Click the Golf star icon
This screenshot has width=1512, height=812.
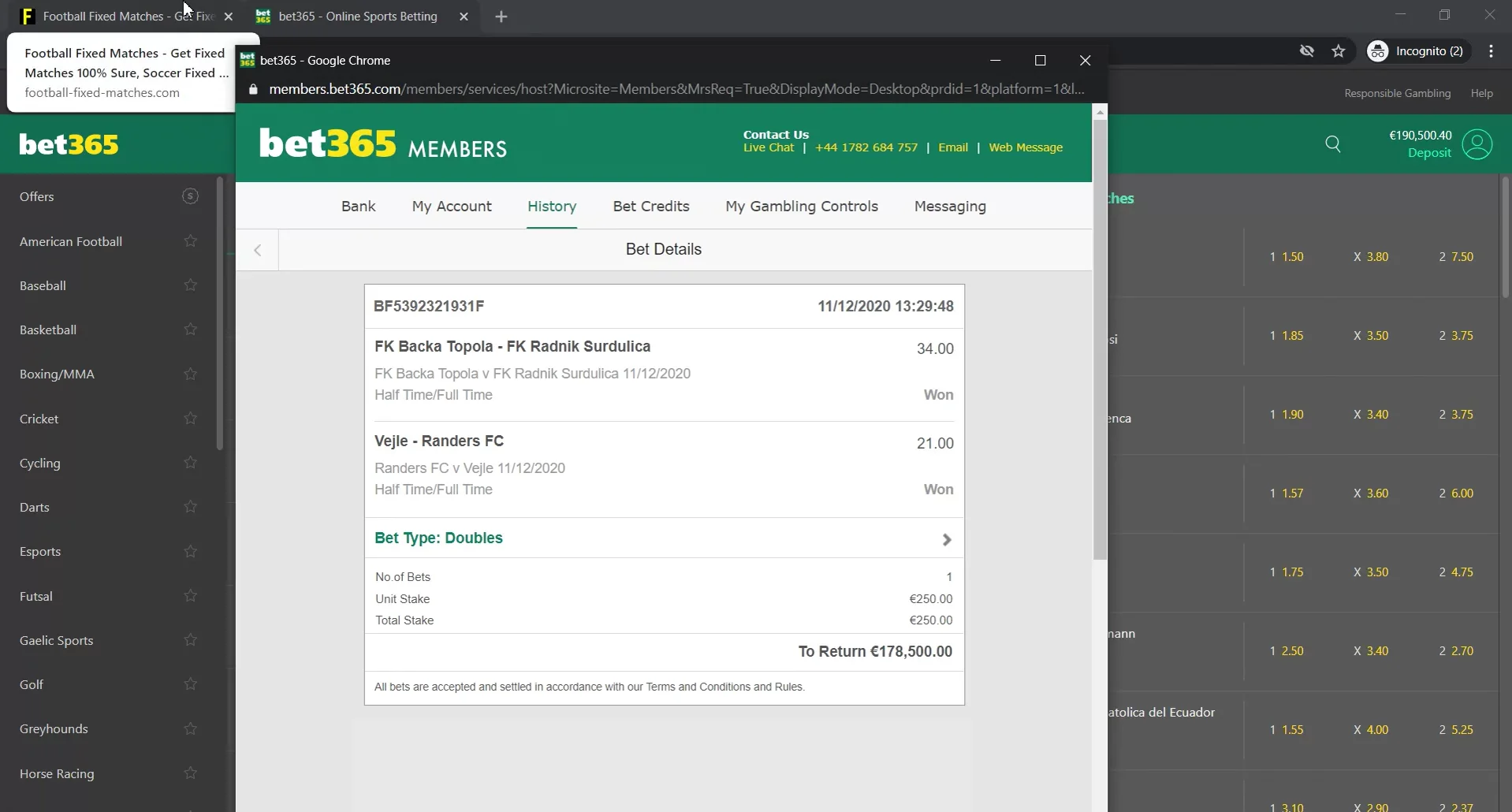(x=190, y=684)
